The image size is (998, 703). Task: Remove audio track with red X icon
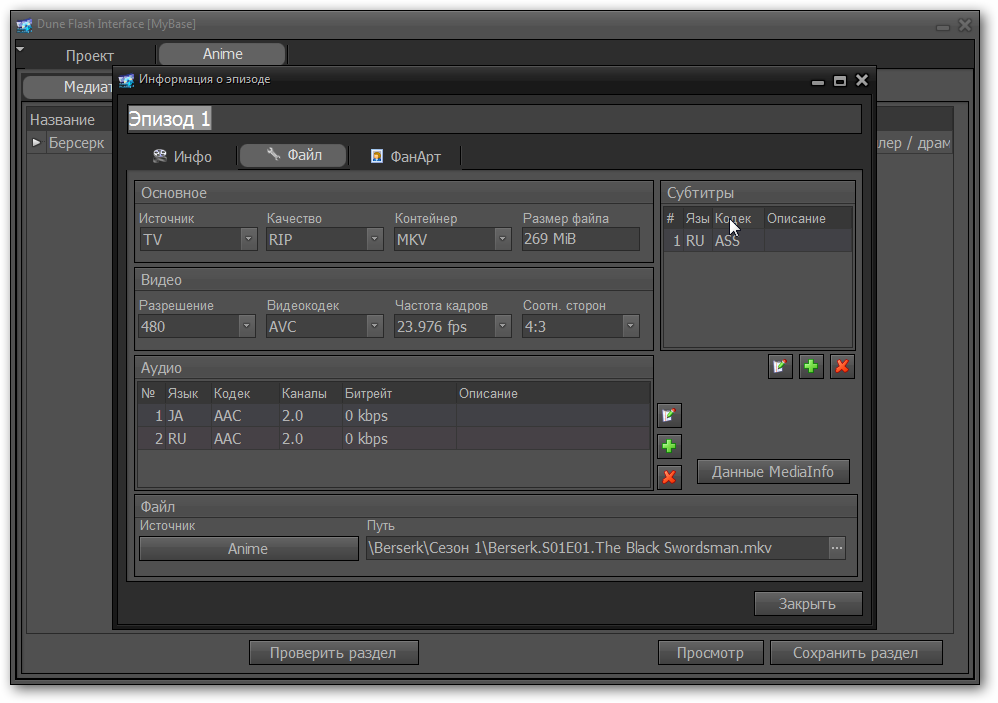[669, 477]
